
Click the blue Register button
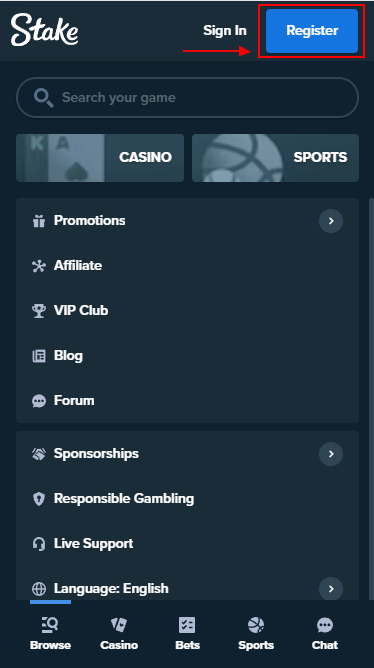312,31
